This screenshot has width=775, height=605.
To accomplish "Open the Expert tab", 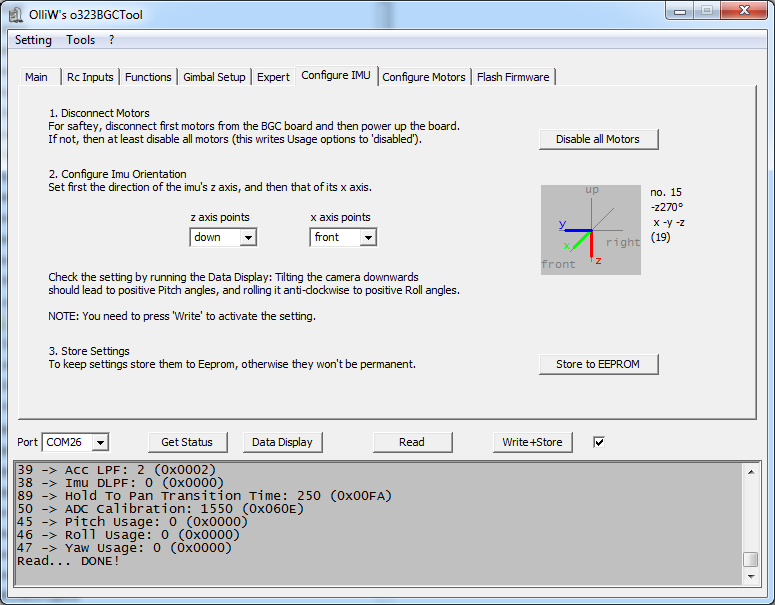I will (273, 77).
